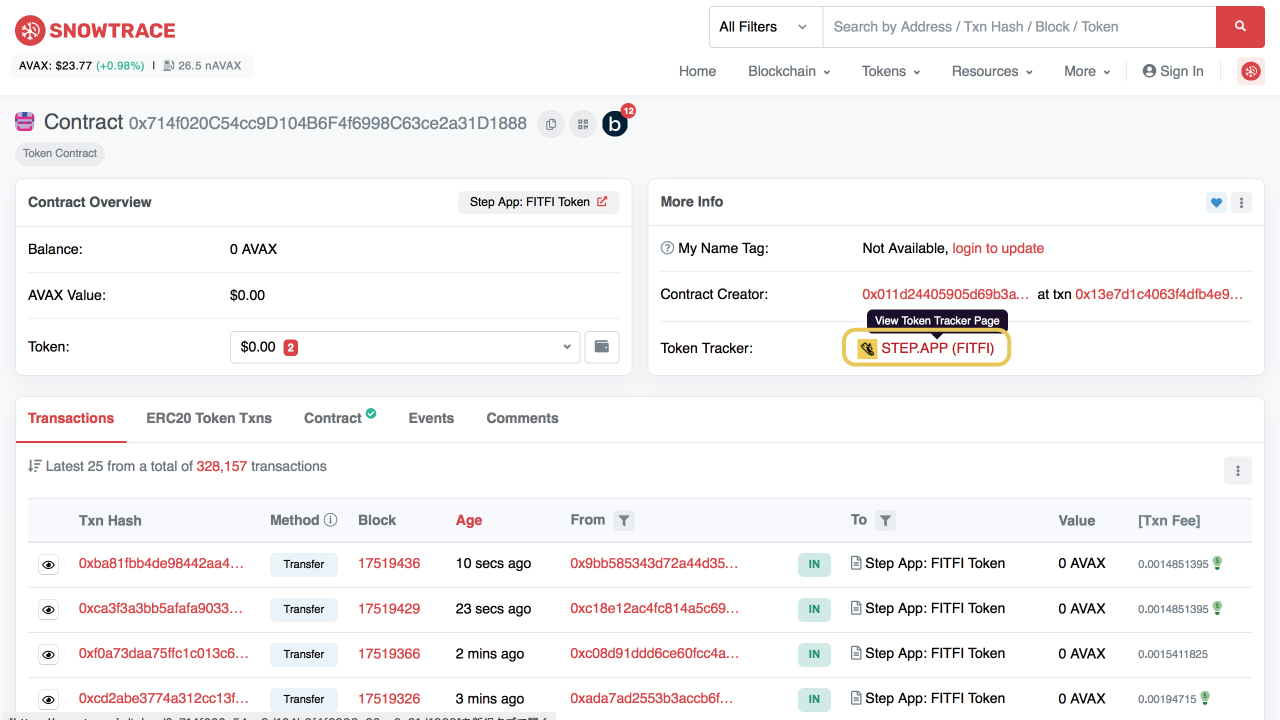
Task: Open block 17519429
Action: click(389, 608)
